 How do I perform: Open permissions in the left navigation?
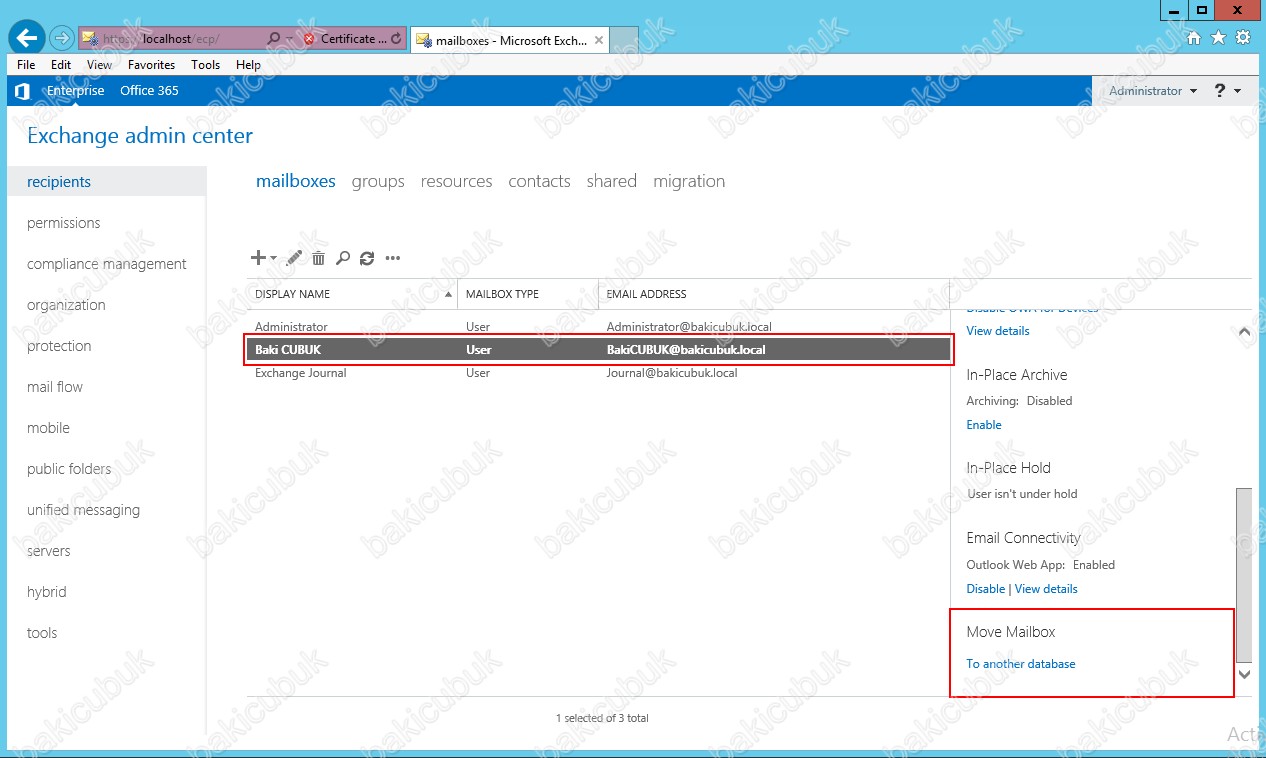tap(64, 223)
